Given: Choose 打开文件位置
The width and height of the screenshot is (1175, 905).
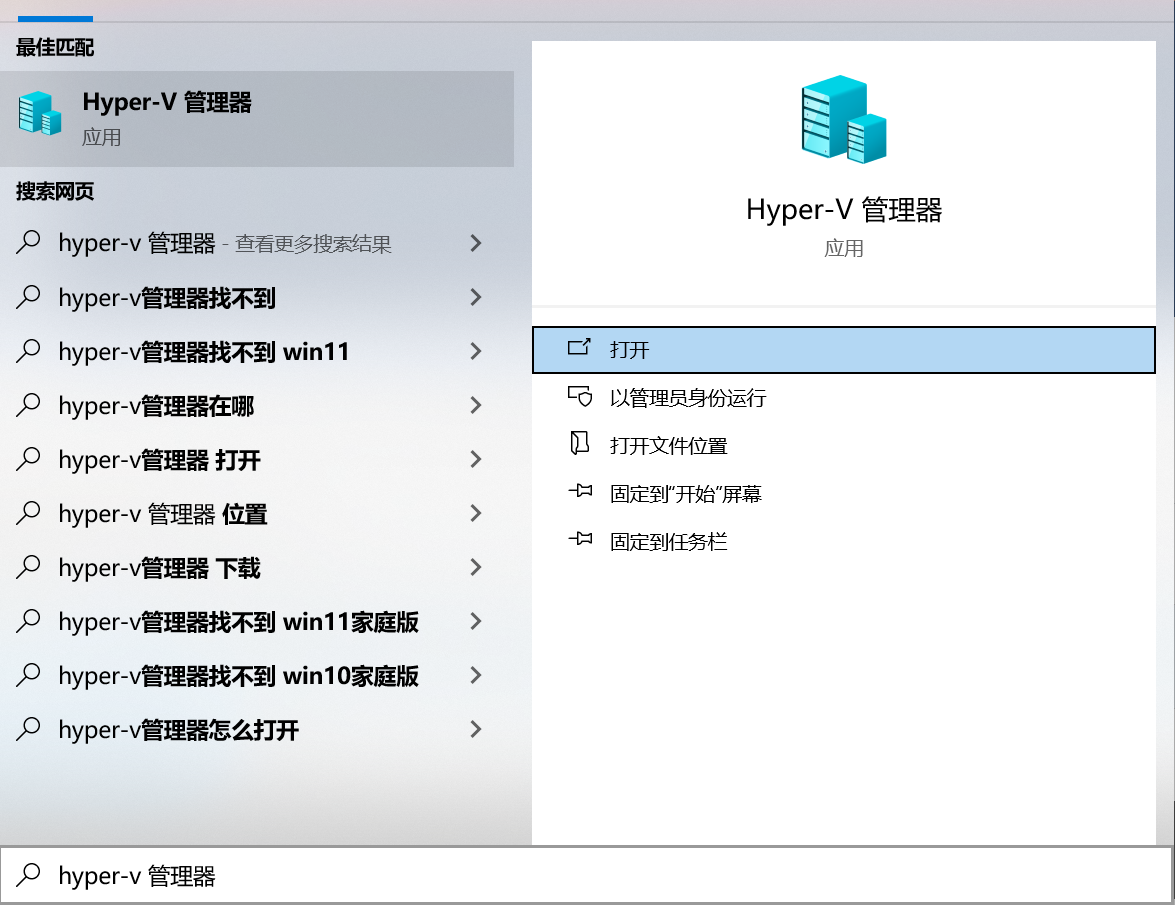Looking at the screenshot, I should pyautogui.click(x=844, y=446).
